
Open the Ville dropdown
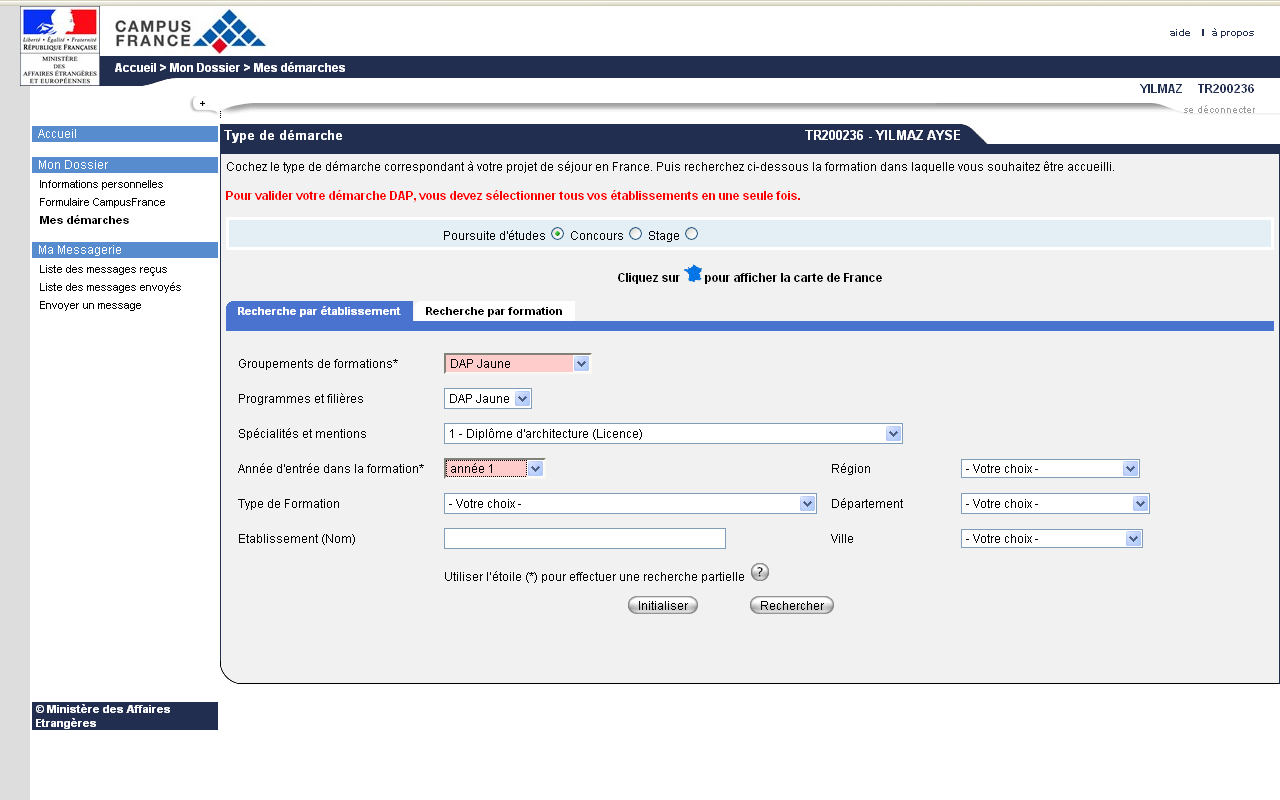click(1051, 539)
